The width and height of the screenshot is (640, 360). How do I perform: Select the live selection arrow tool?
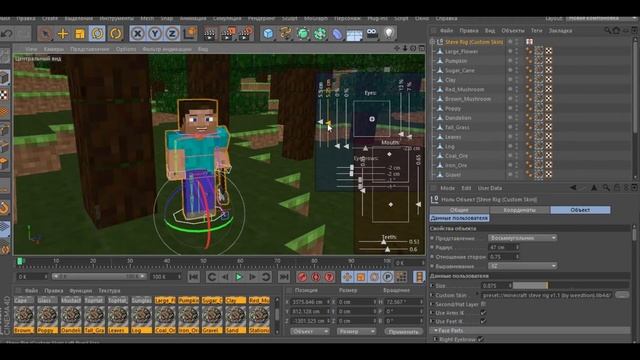(45, 33)
